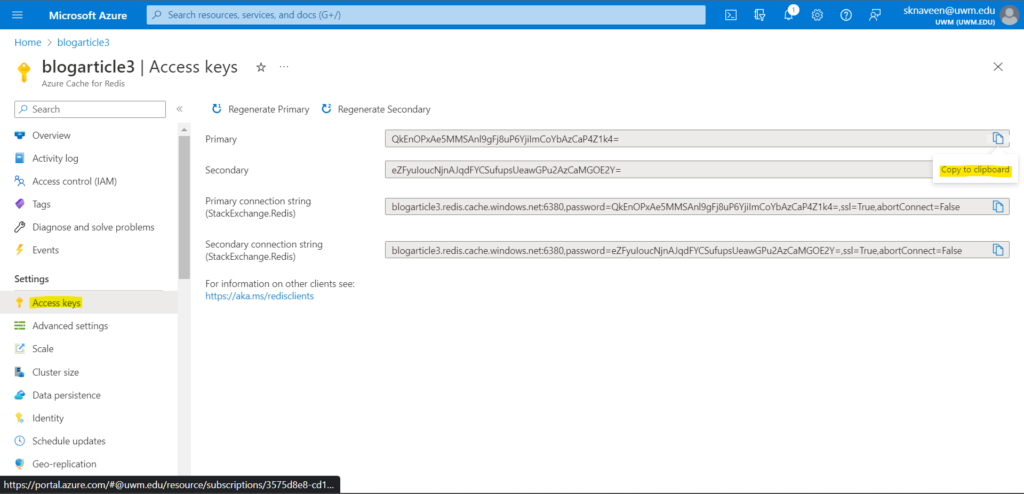Click the Schedule updates clock icon
The height and width of the screenshot is (494, 1024).
(20, 440)
